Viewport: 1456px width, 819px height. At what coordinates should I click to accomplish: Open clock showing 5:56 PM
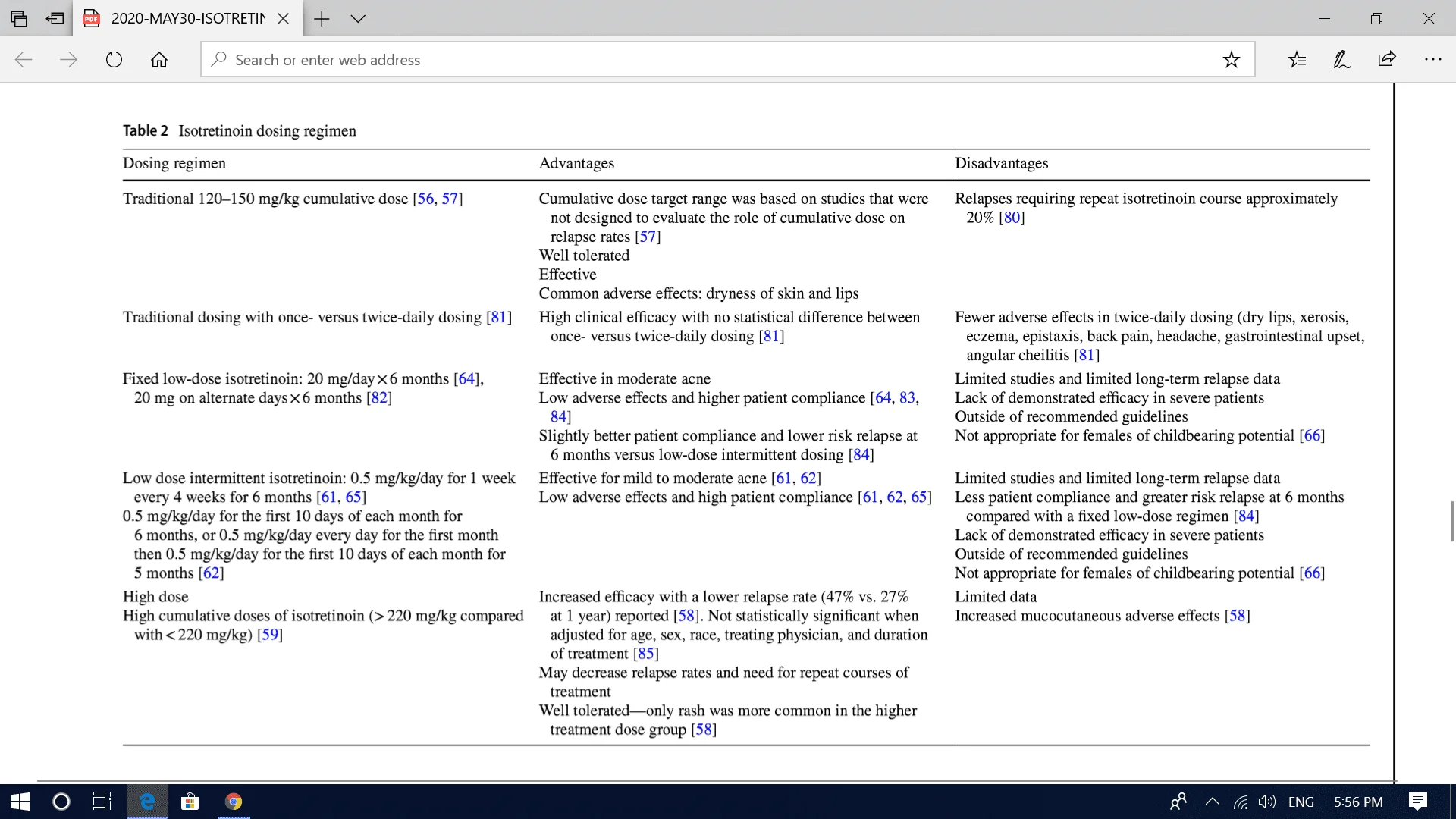point(1358,802)
